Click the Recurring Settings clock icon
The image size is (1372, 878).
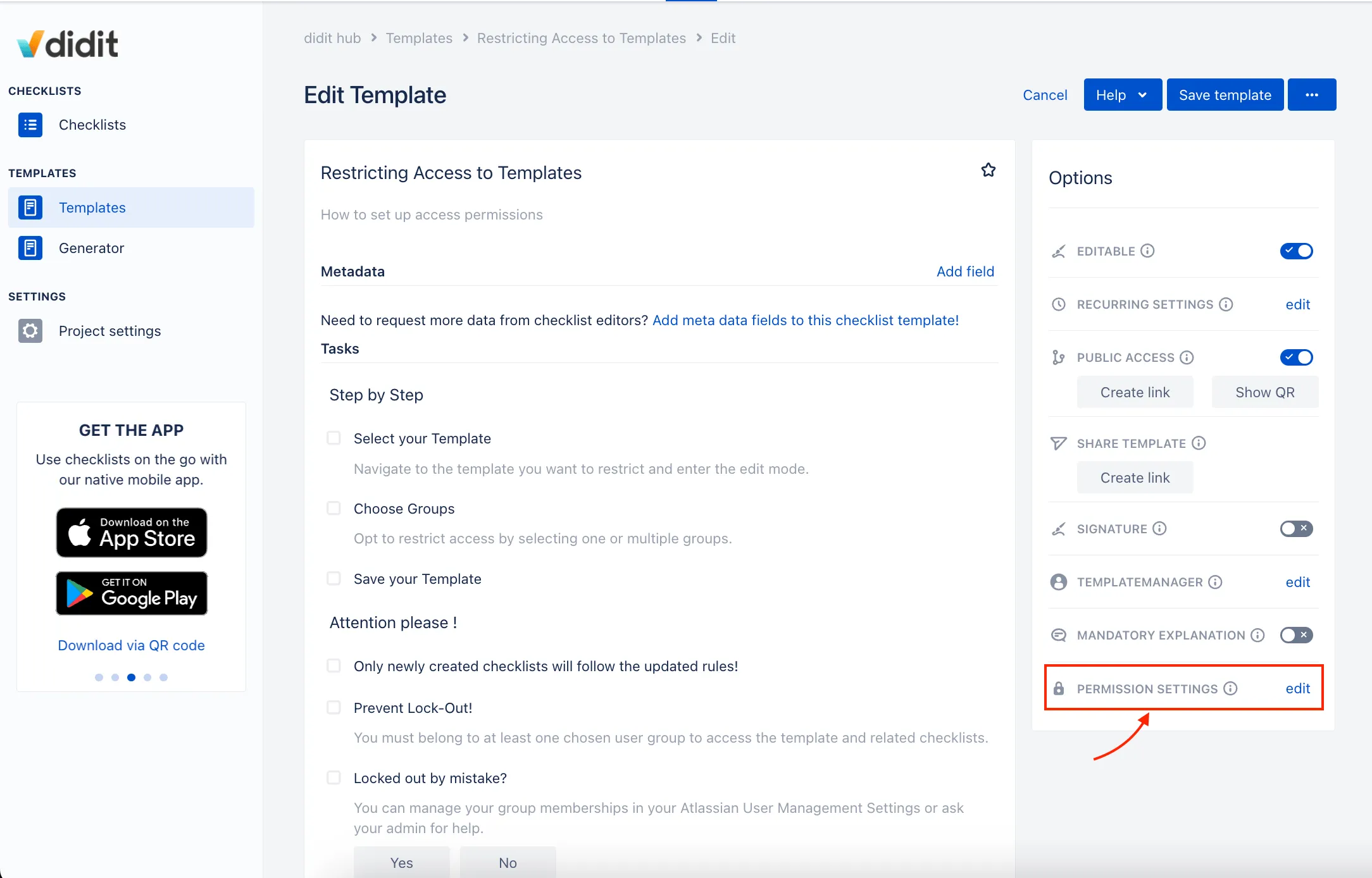(x=1059, y=304)
